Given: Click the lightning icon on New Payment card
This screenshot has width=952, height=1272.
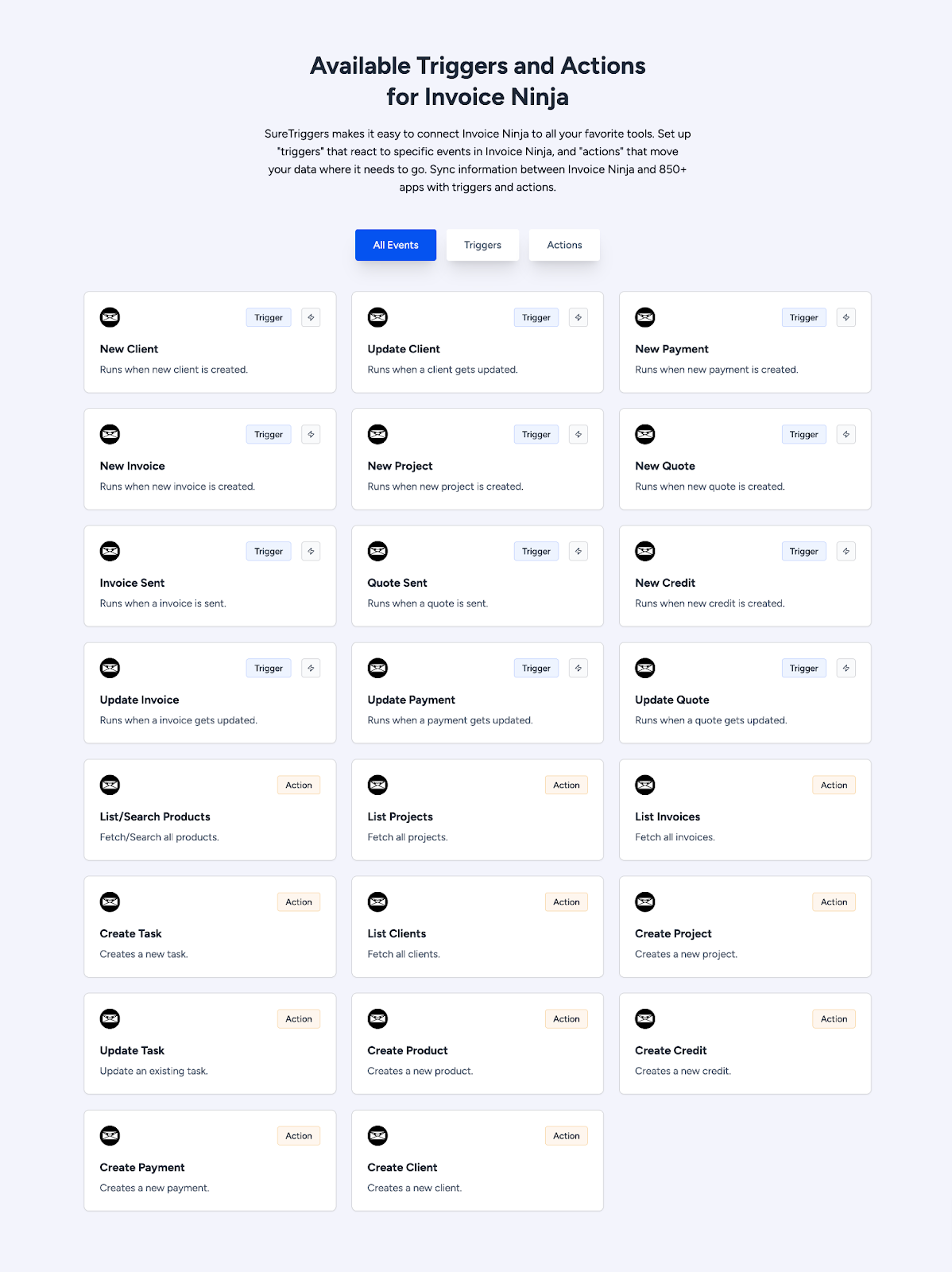Looking at the screenshot, I should 846,317.
